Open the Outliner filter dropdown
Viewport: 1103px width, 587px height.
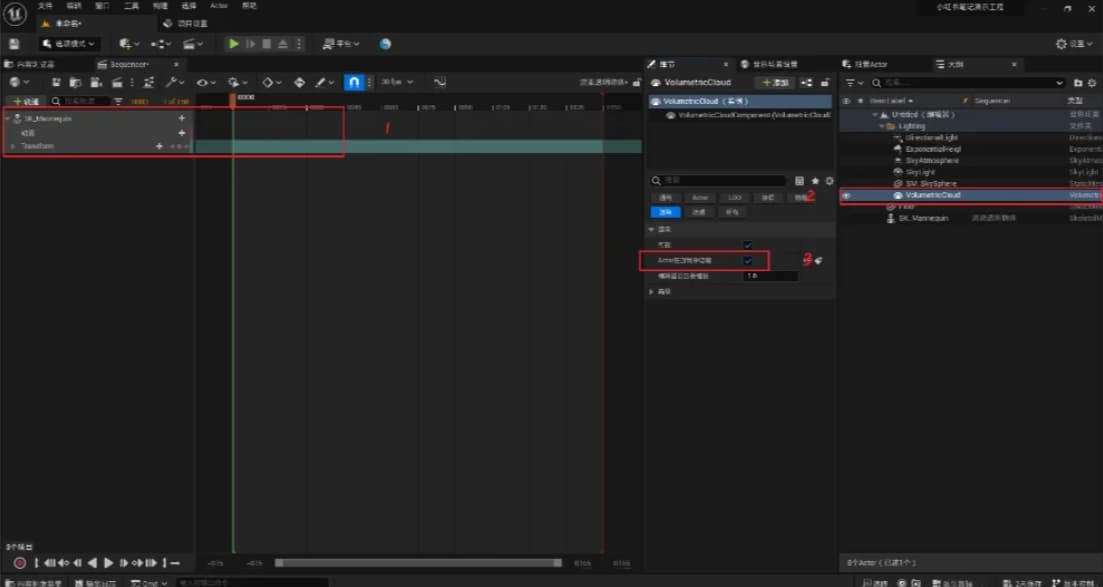pos(853,83)
